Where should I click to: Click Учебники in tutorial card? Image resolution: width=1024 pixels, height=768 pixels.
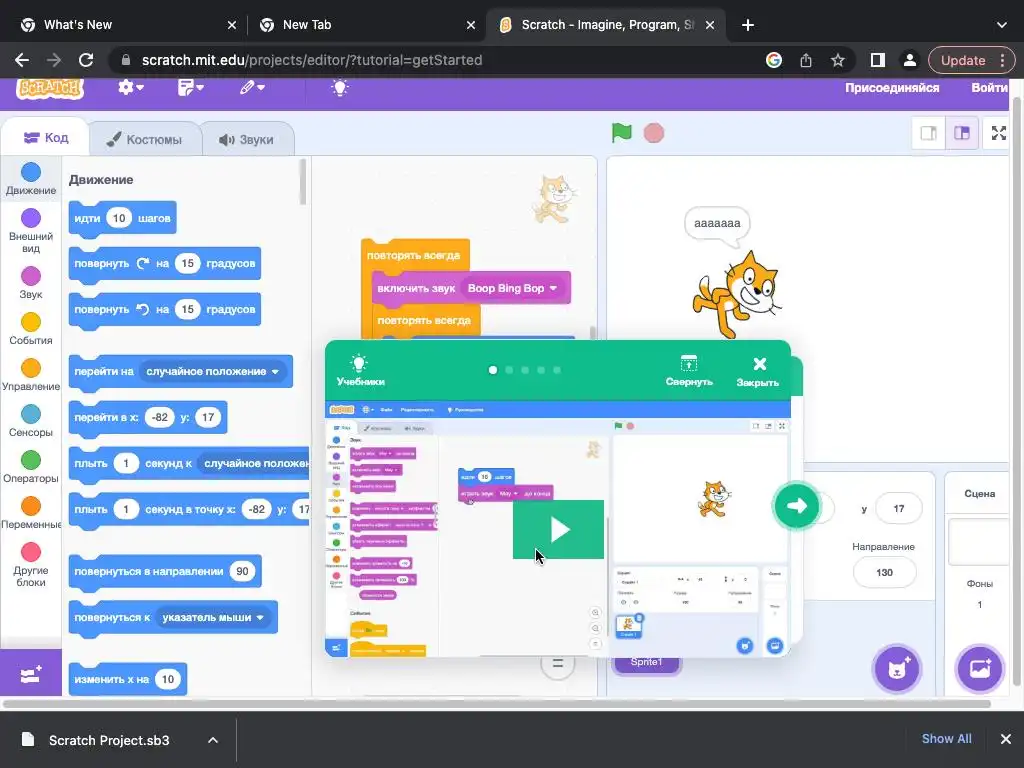click(x=360, y=370)
